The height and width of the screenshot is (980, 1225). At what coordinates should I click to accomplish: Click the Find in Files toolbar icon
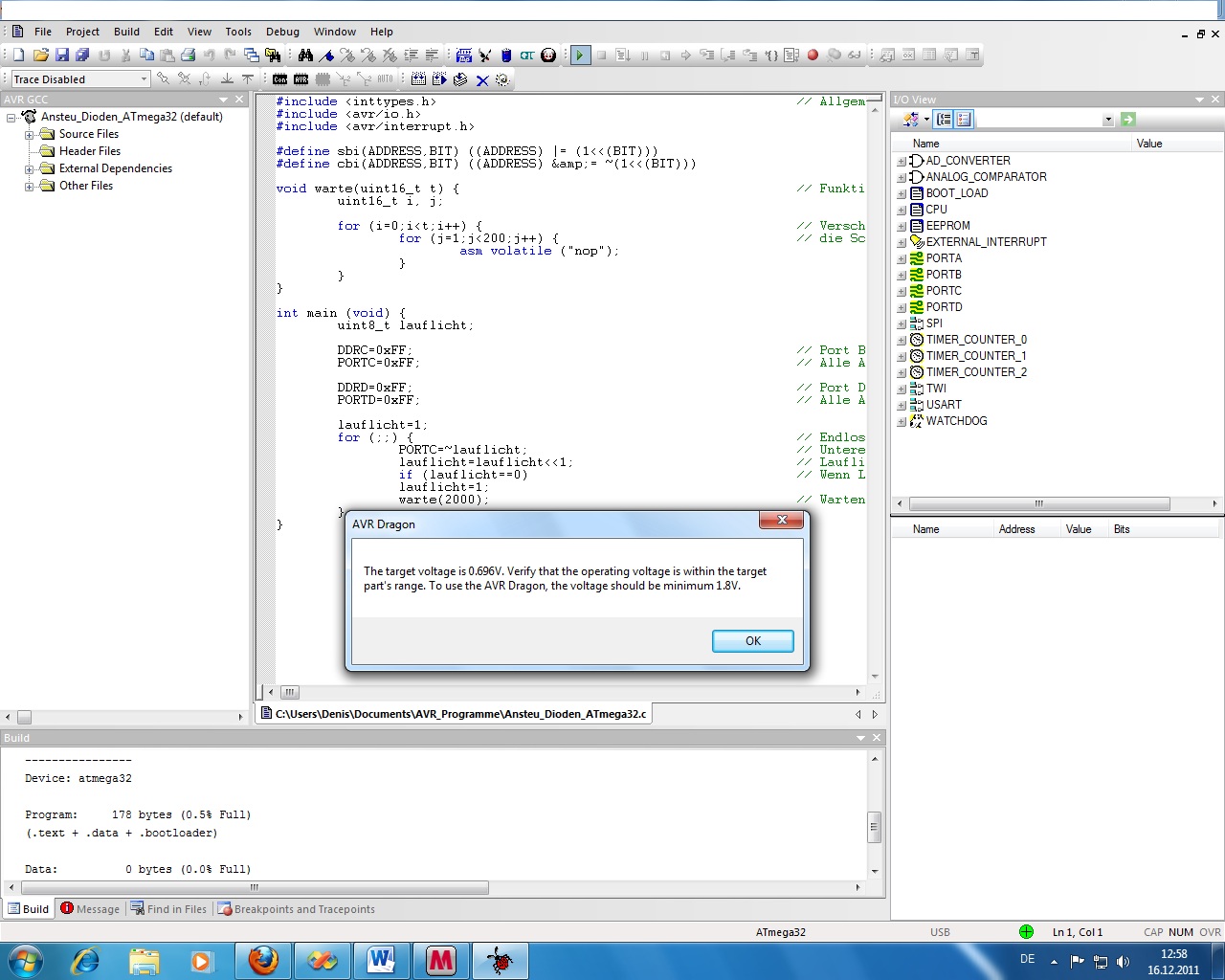click(x=273, y=56)
